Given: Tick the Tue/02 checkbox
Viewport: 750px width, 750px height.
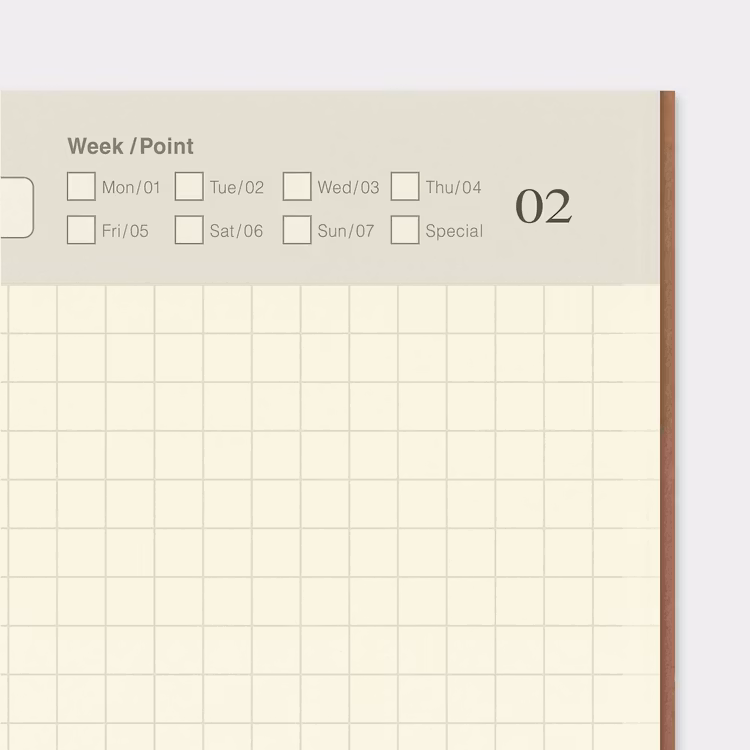Looking at the screenshot, I should coord(189,187).
